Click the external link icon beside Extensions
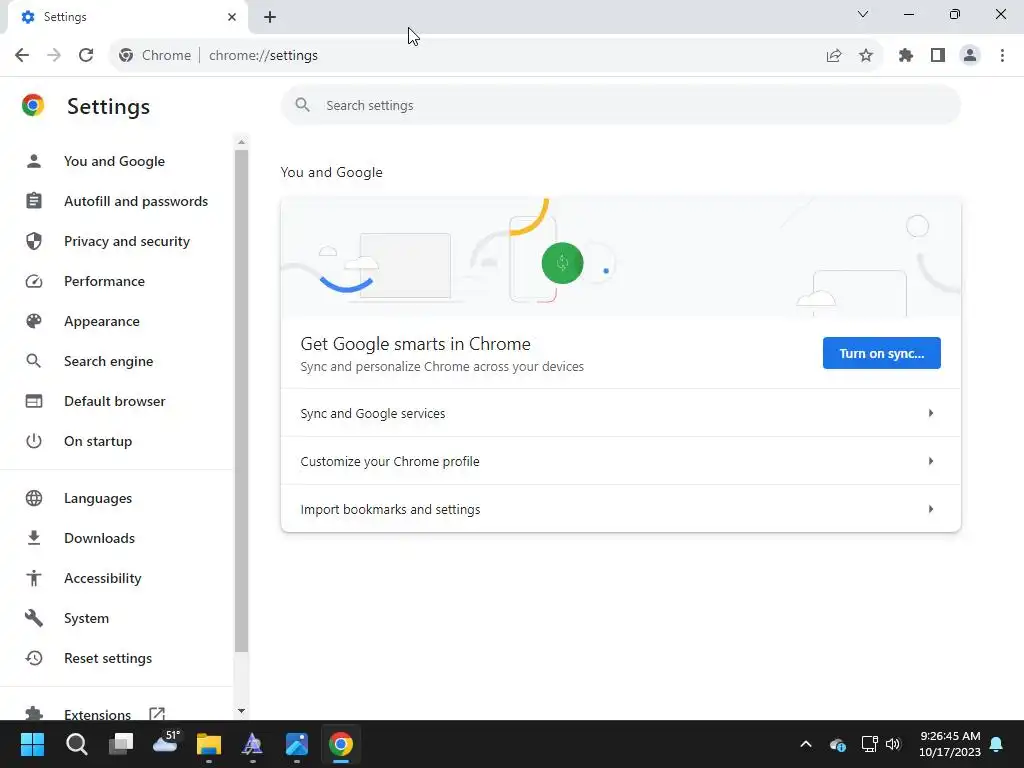Image resolution: width=1024 pixels, height=768 pixels. (157, 714)
